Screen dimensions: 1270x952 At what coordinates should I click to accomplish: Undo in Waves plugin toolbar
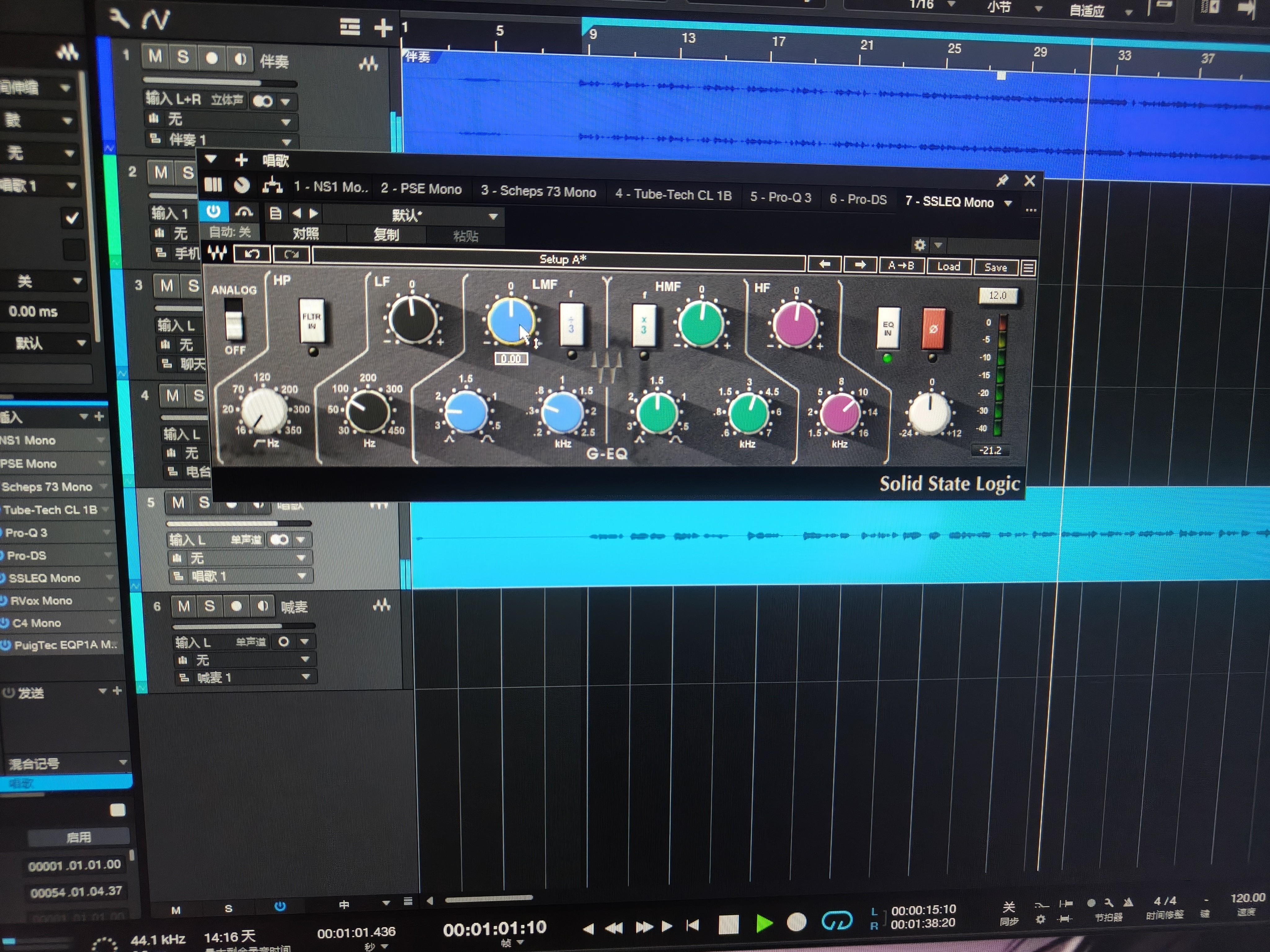point(252,253)
